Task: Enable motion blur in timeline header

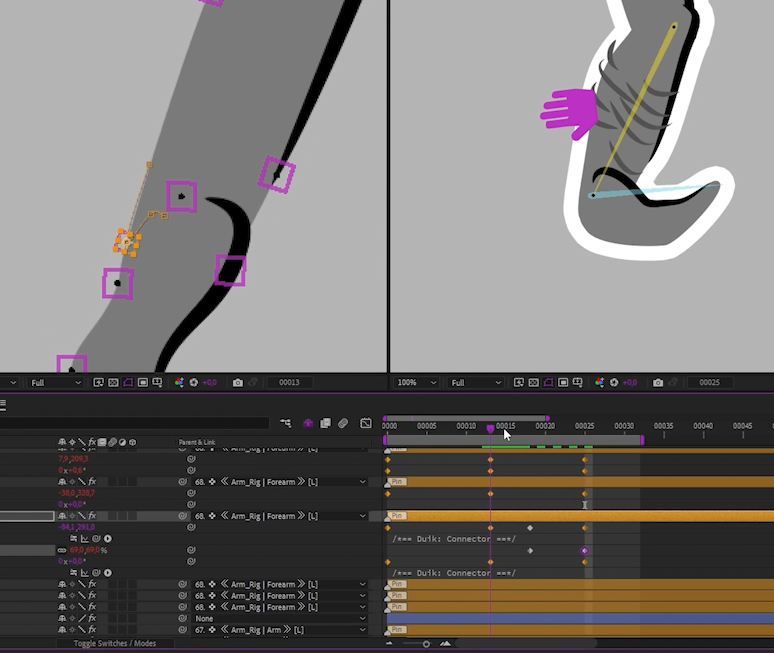Action: (x=343, y=424)
